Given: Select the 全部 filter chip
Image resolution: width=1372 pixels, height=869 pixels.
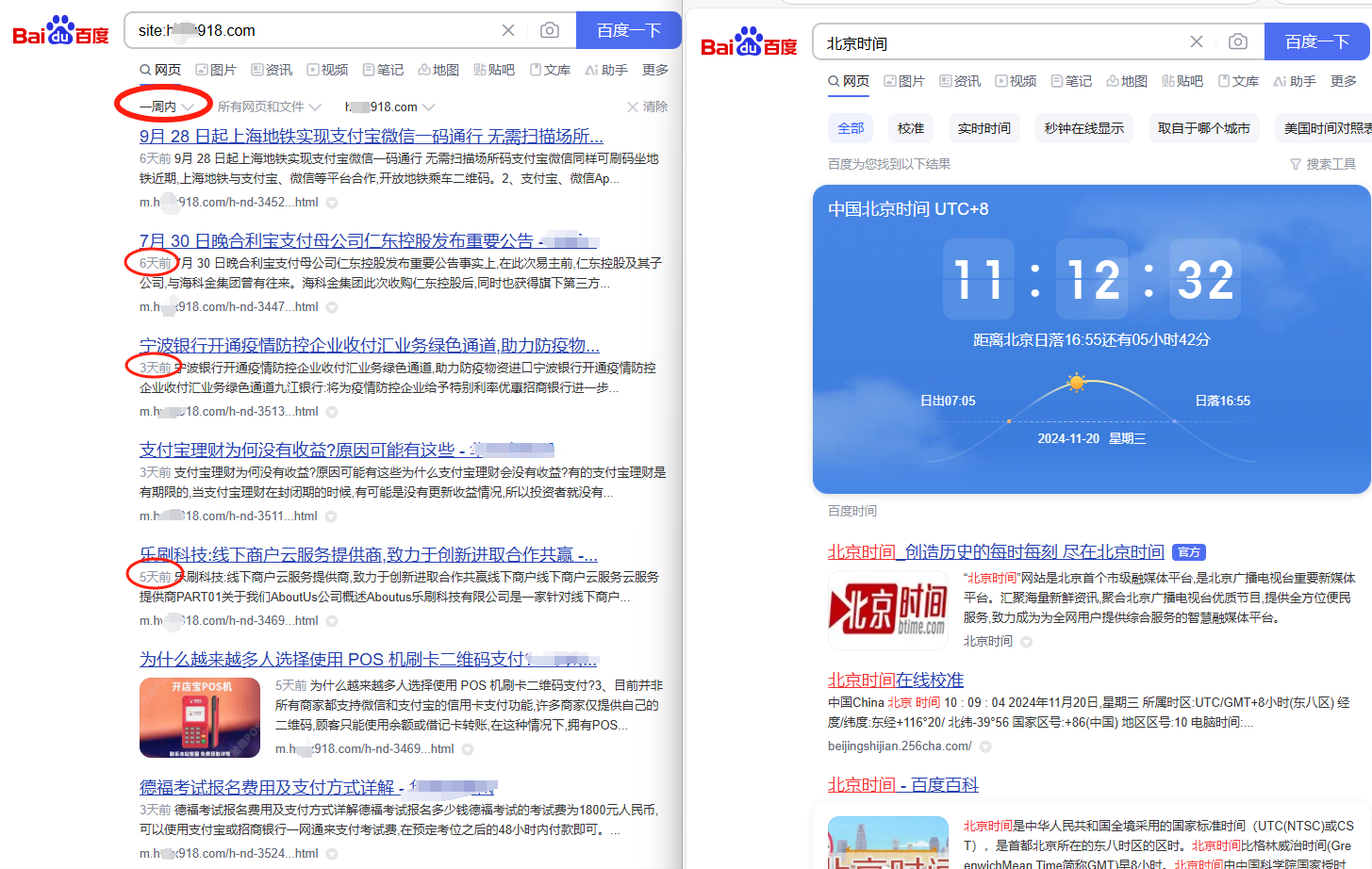Looking at the screenshot, I should pos(851,128).
